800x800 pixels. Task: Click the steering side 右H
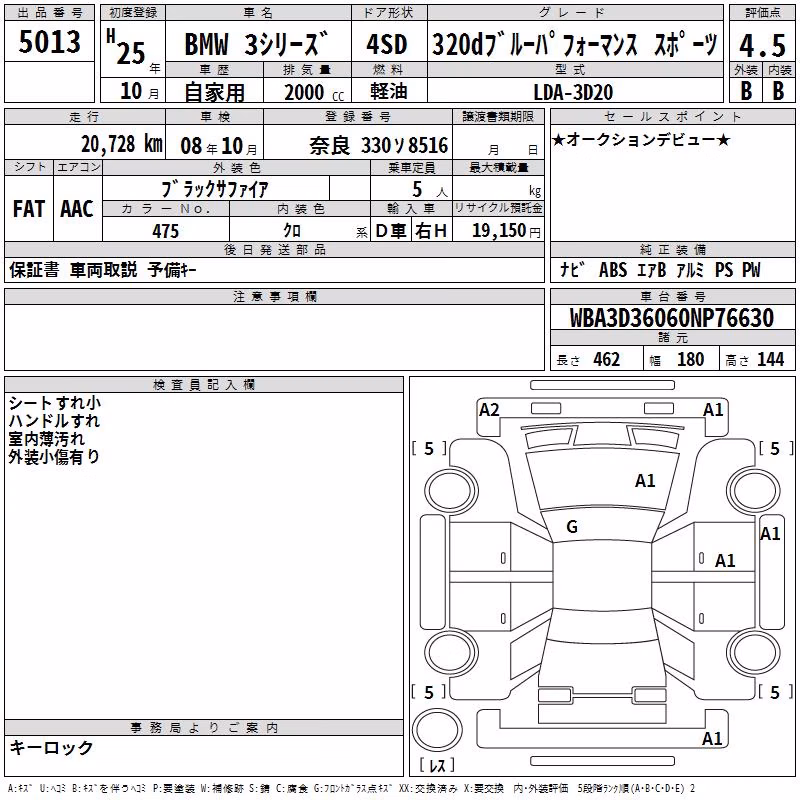pyautogui.click(x=431, y=231)
